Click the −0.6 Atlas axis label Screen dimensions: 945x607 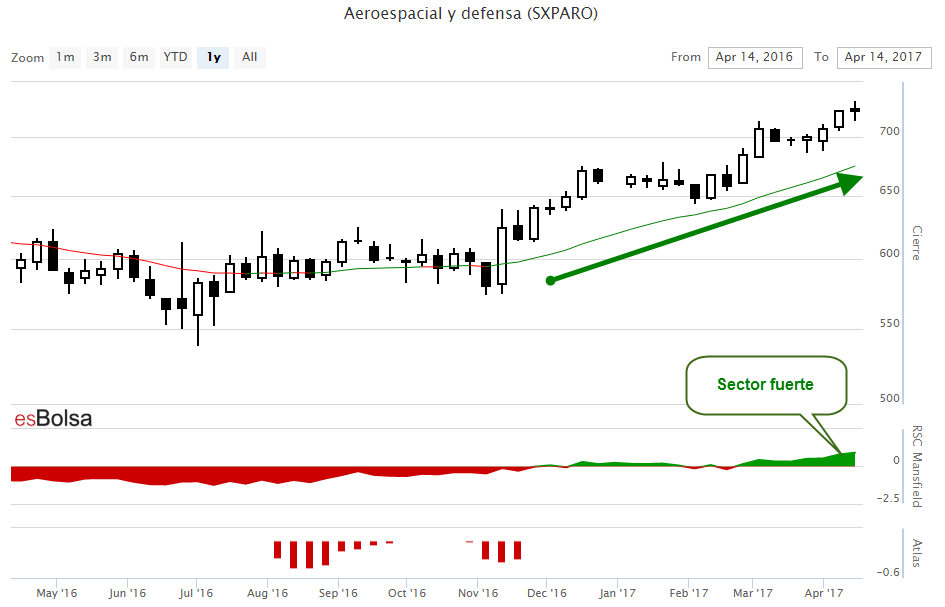click(888, 572)
